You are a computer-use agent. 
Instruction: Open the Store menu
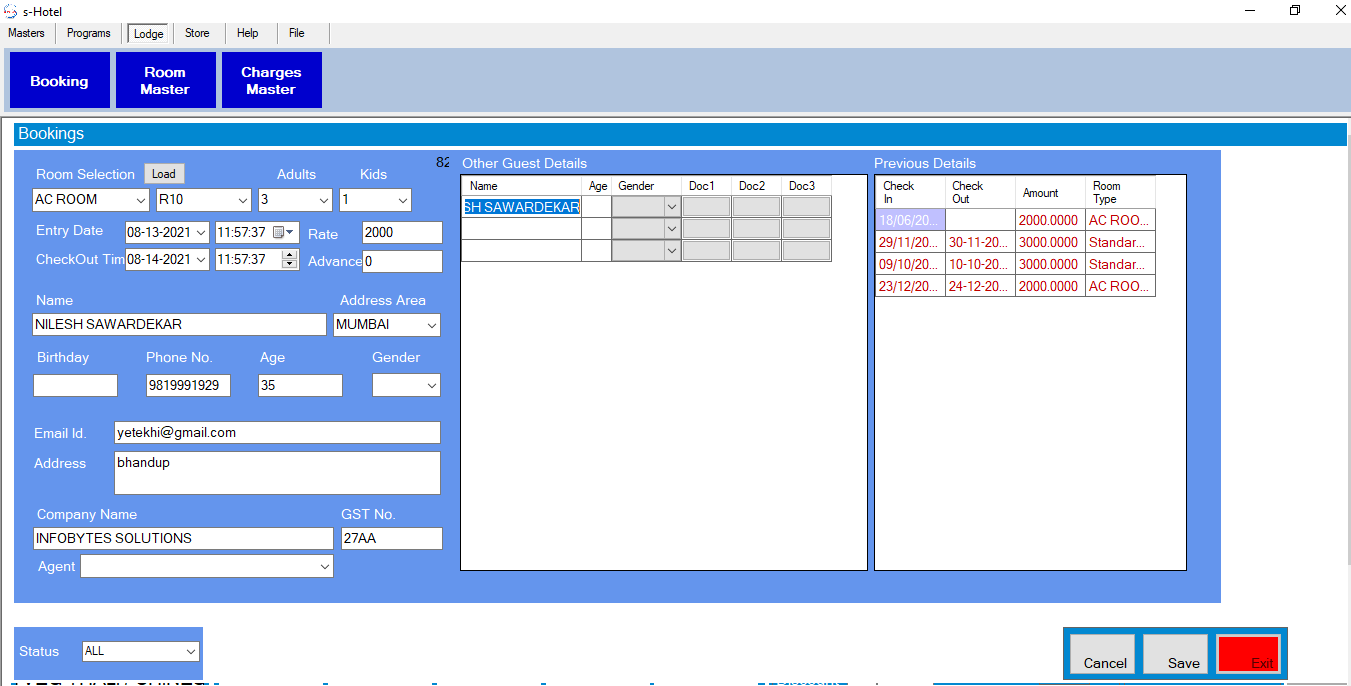pos(197,33)
